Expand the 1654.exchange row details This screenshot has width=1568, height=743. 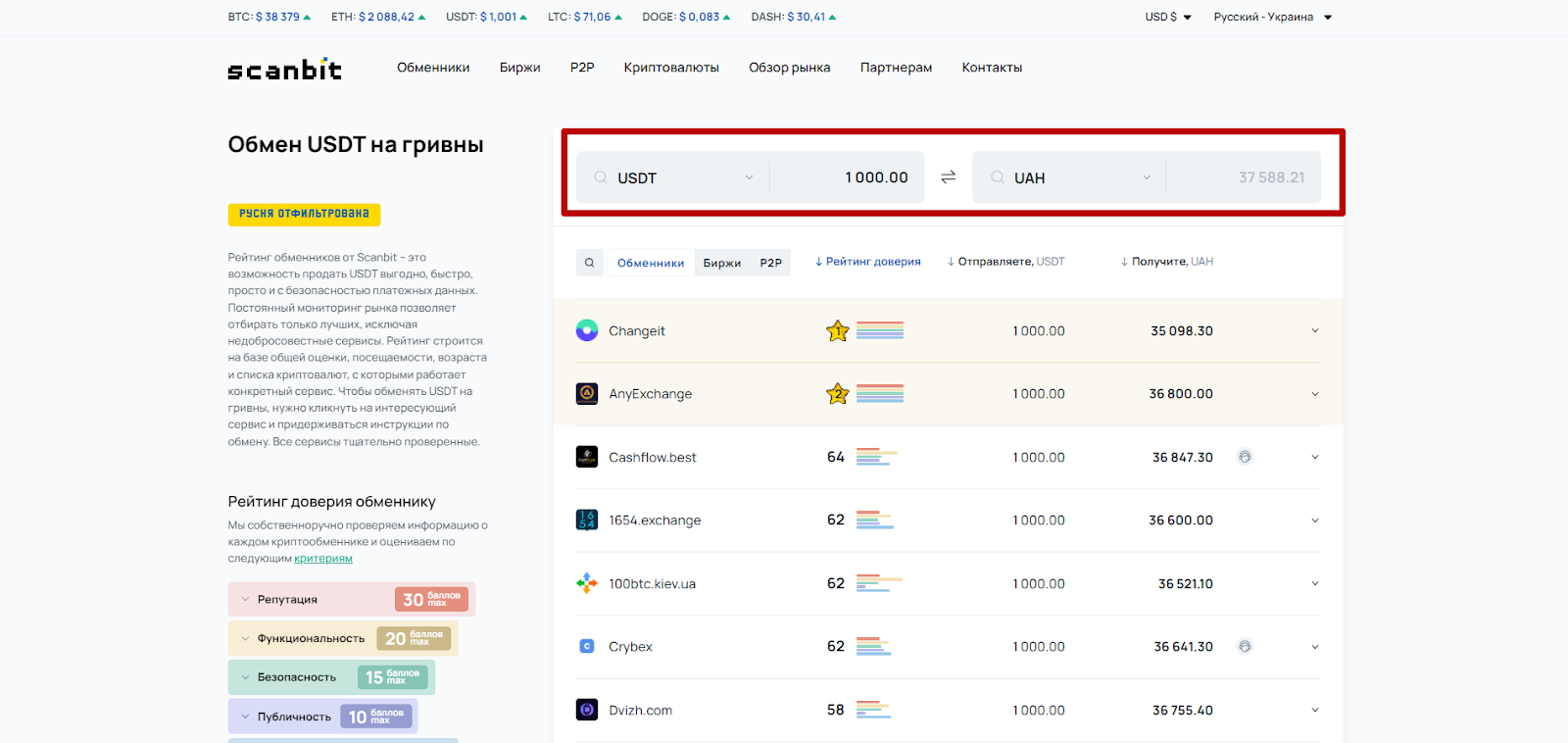[x=1315, y=520]
